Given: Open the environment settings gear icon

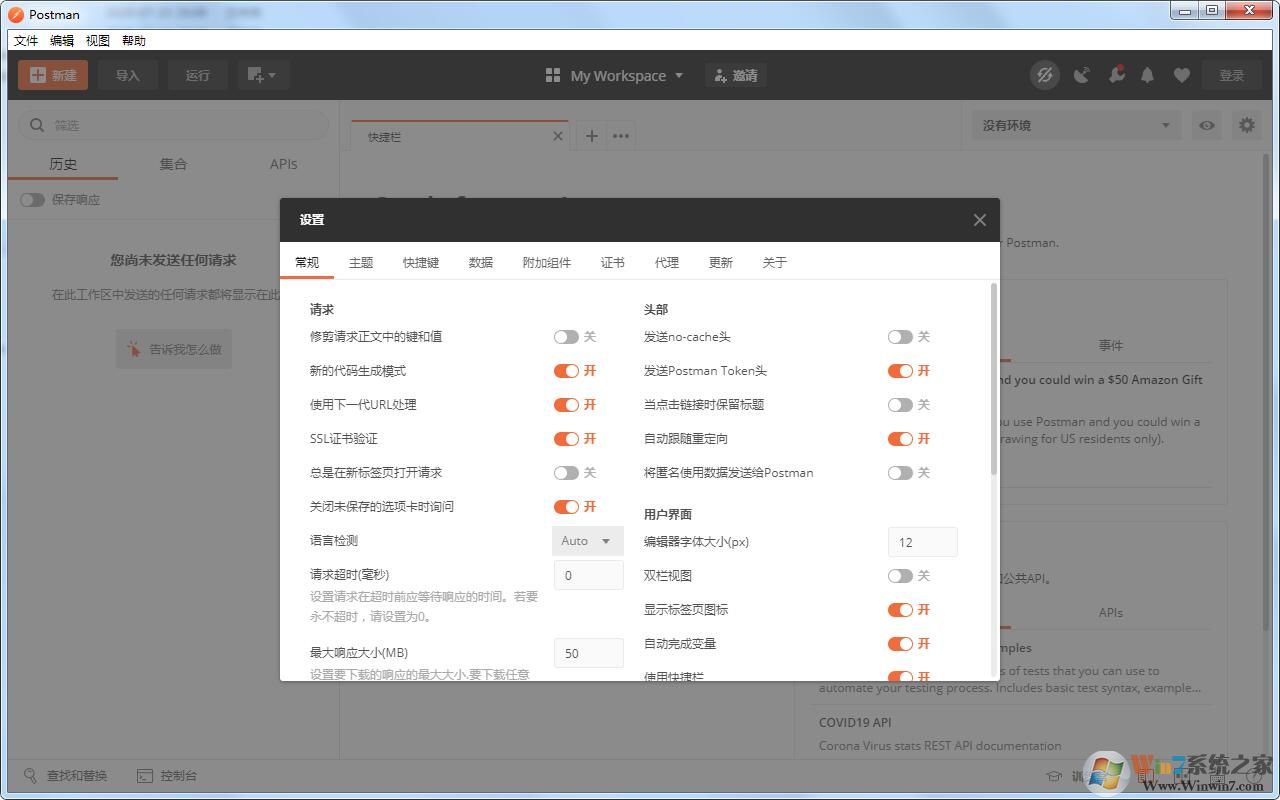Looking at the screenshot, I should click(x=1246, y=125).
